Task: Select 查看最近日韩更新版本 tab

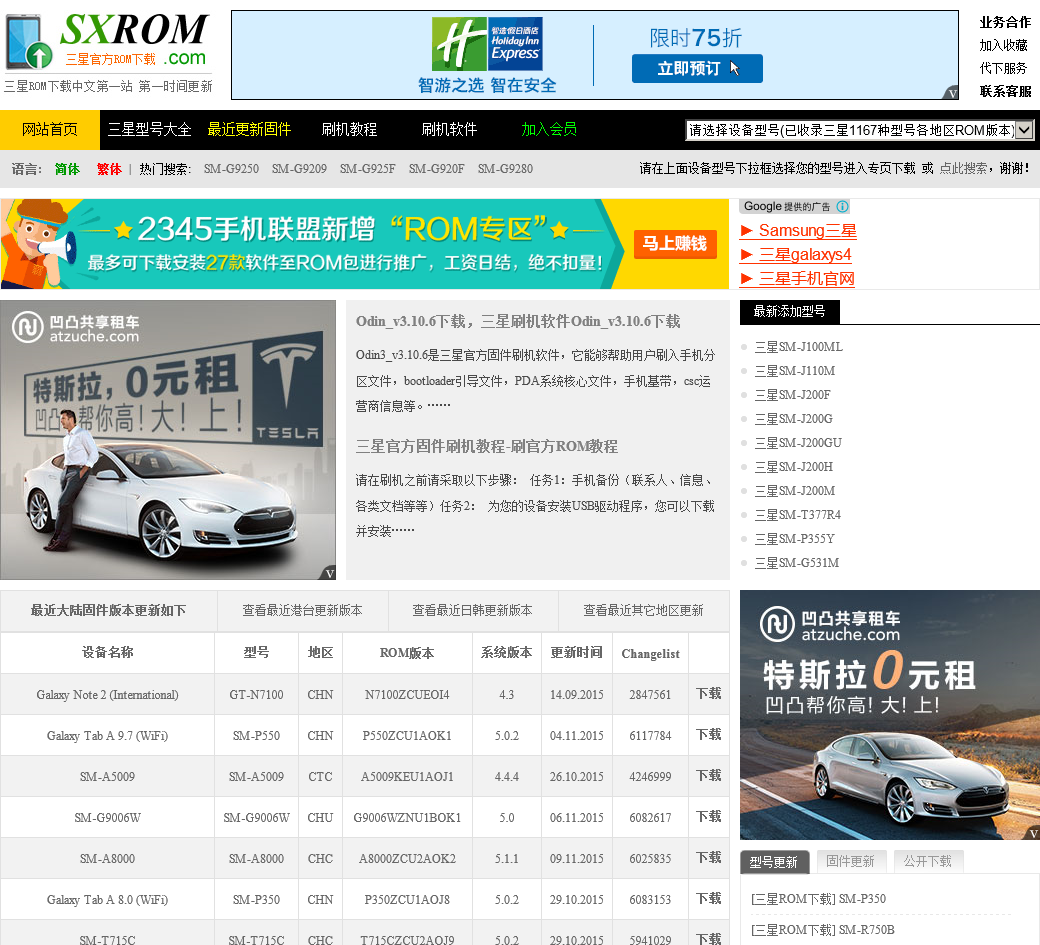Action: [x=473, y=611]
